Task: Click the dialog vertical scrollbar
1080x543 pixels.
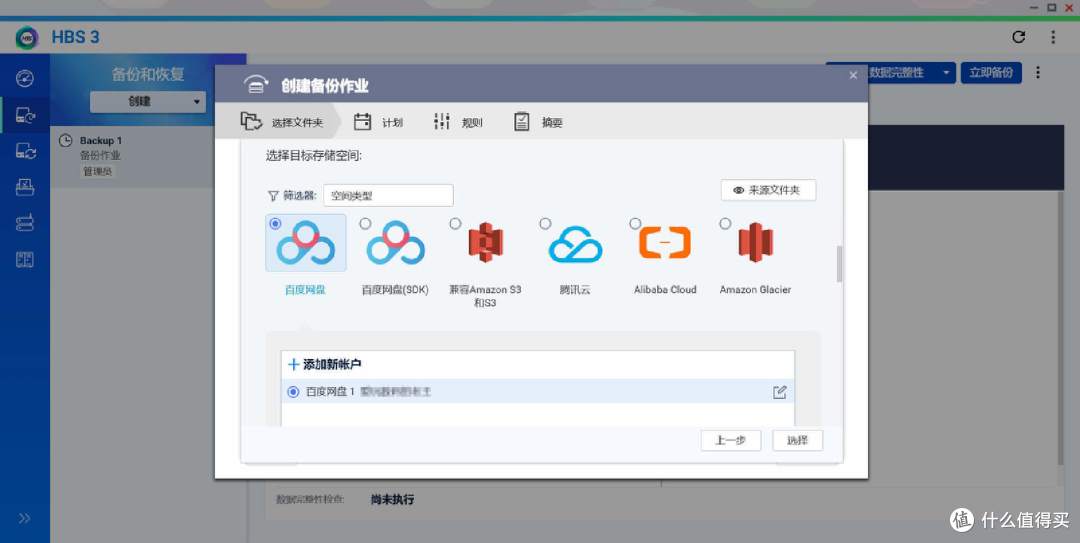Action: tap(839, 264)
